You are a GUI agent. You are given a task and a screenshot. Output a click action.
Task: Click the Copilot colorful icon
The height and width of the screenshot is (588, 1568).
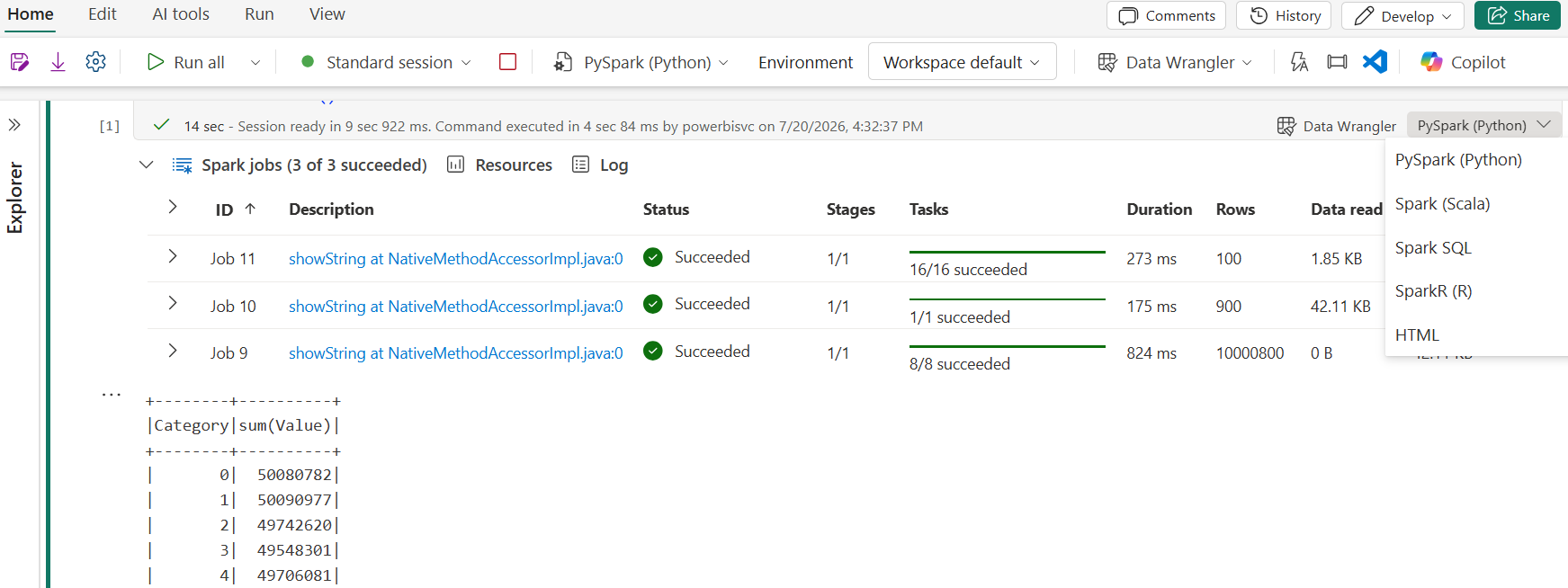point(1431,62)
